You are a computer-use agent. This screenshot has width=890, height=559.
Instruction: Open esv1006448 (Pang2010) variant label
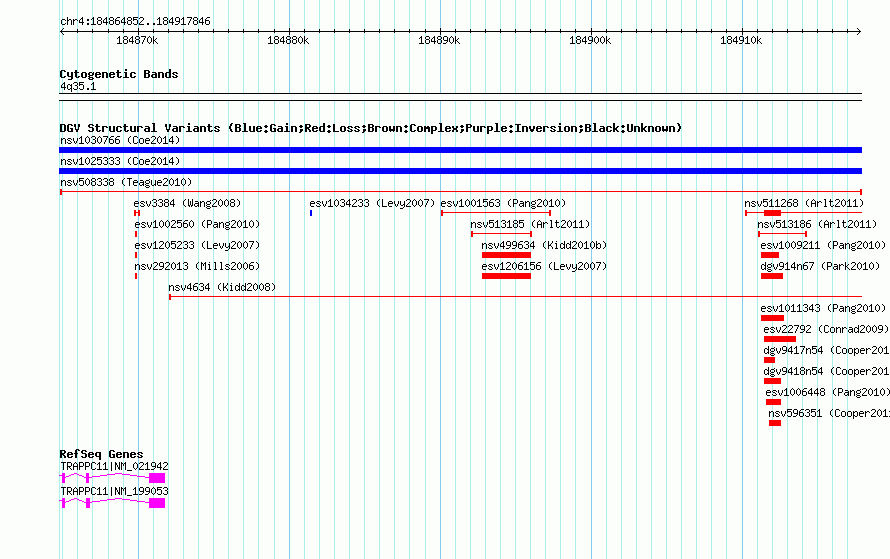point(828,392)
